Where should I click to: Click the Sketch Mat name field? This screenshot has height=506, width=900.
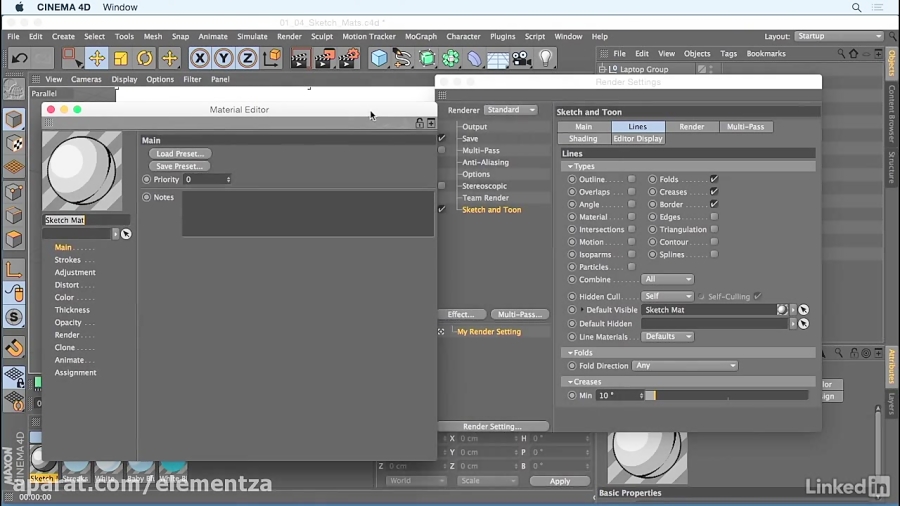click(x=86, y=220)
